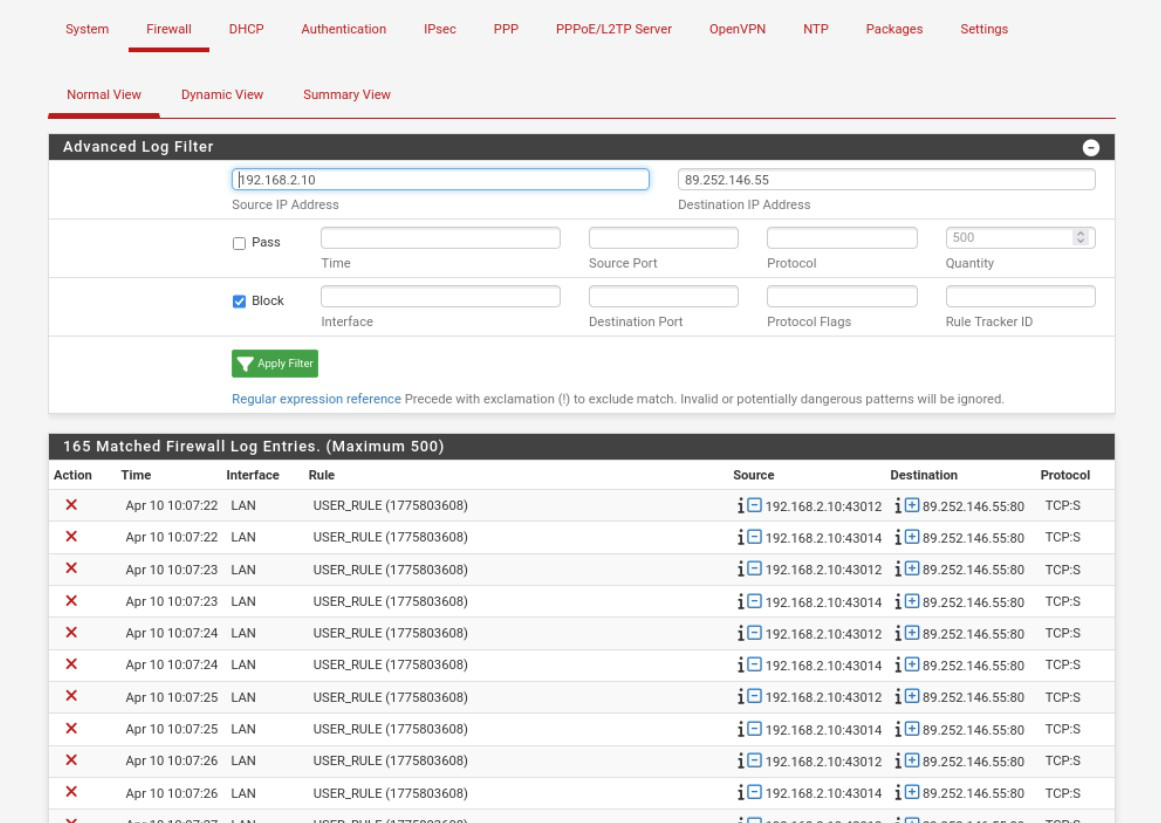The height and width of the screenshot is (823, 1161).
Task: Collapse the Advanced Log Filter panel
Action: tap(1091, 147)
